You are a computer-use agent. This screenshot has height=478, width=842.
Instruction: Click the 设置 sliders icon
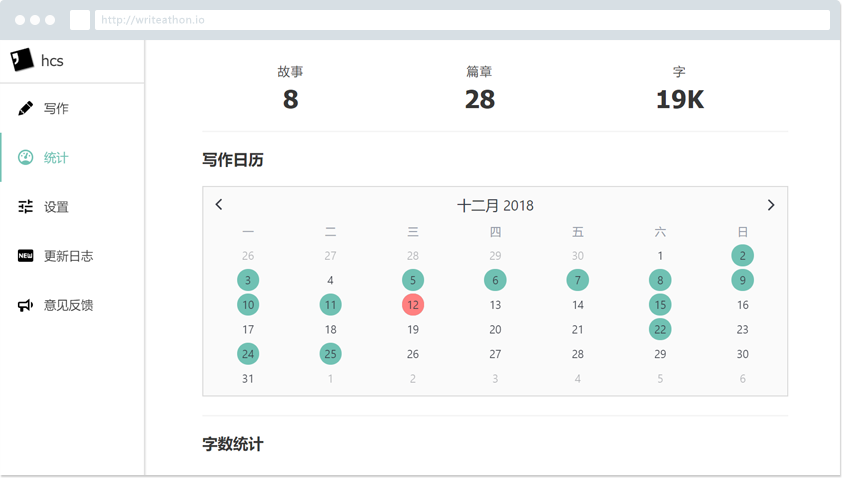pyautogui.click(x=26, y=207)
